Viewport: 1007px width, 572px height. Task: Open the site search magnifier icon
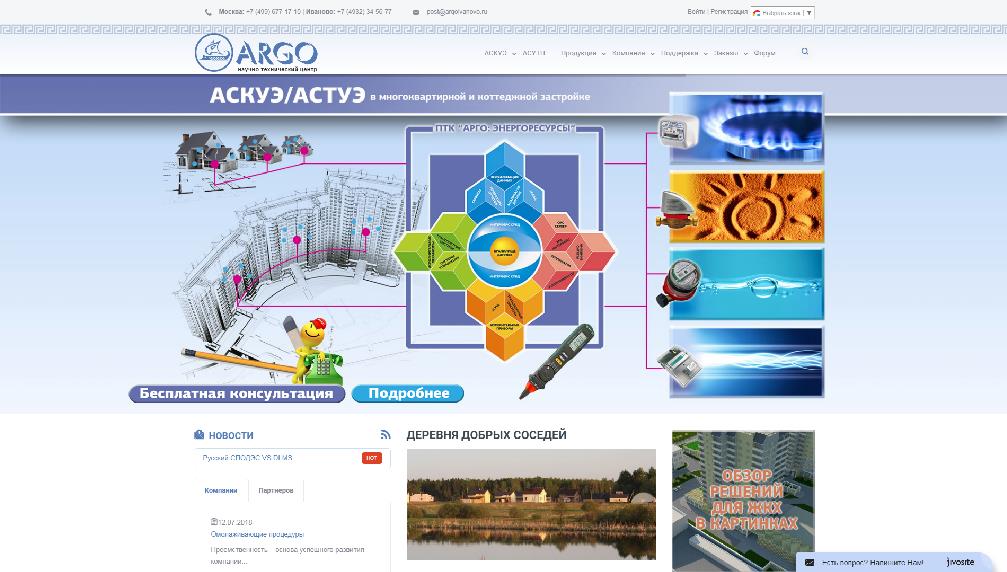point(805,51)
